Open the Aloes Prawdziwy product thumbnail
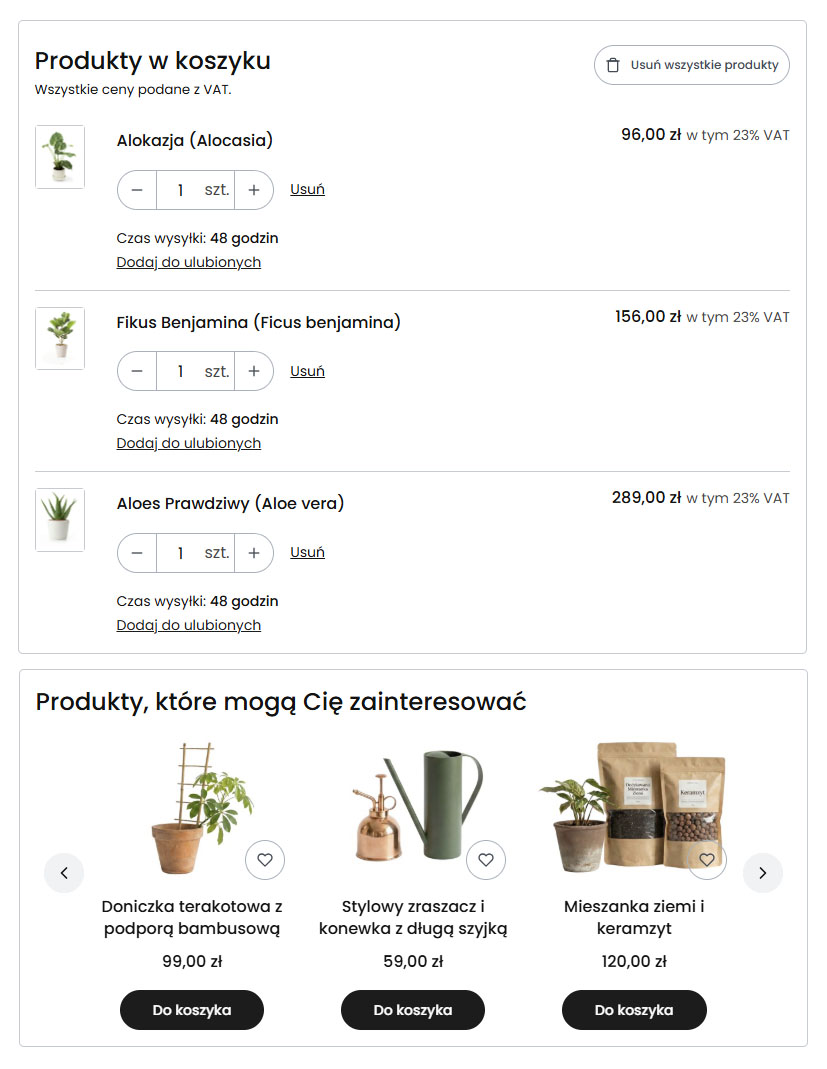827x1069 pixels. [x=60, y=520]
